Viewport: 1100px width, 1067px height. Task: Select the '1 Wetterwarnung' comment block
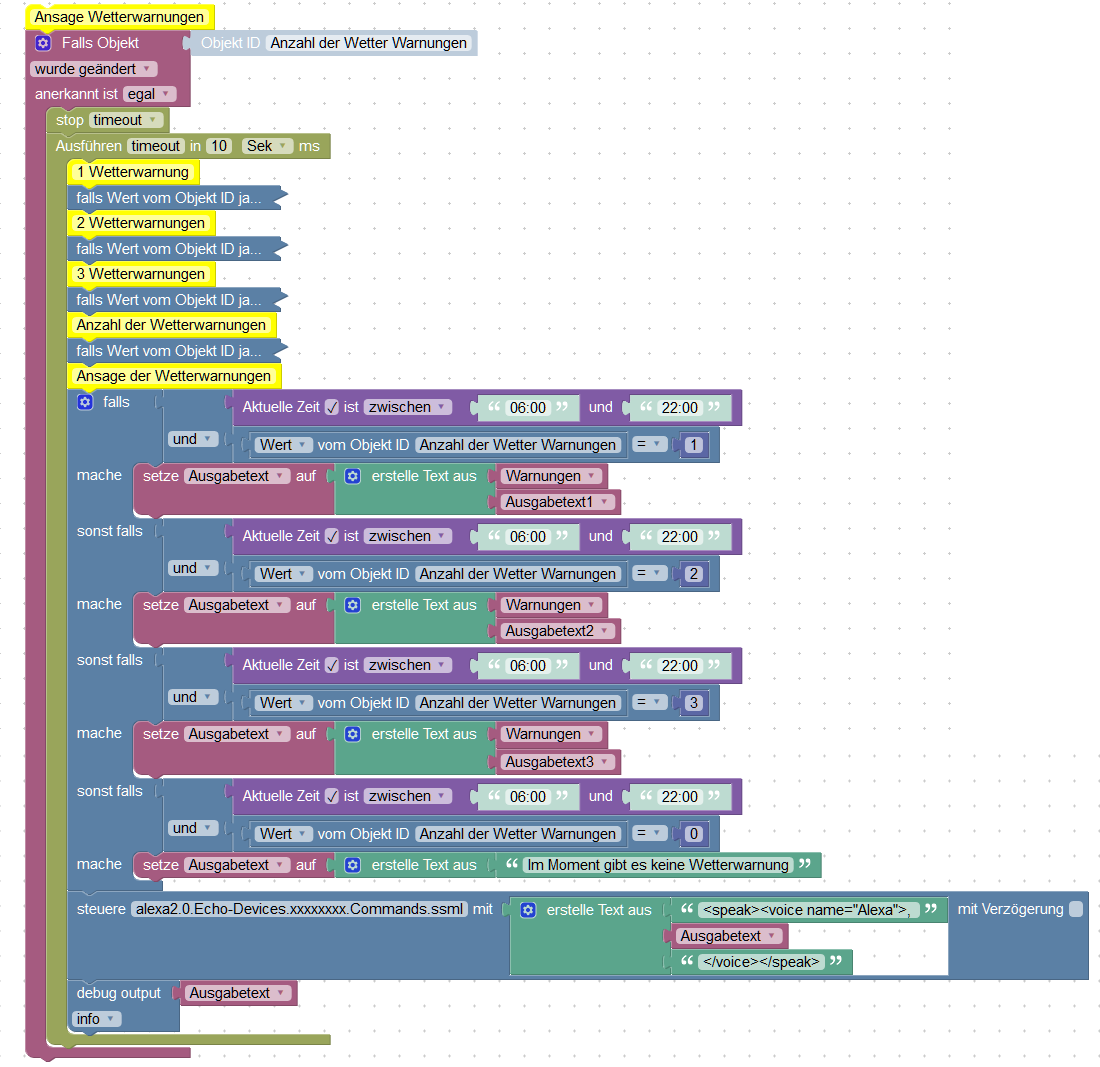(x=133, y=172)
